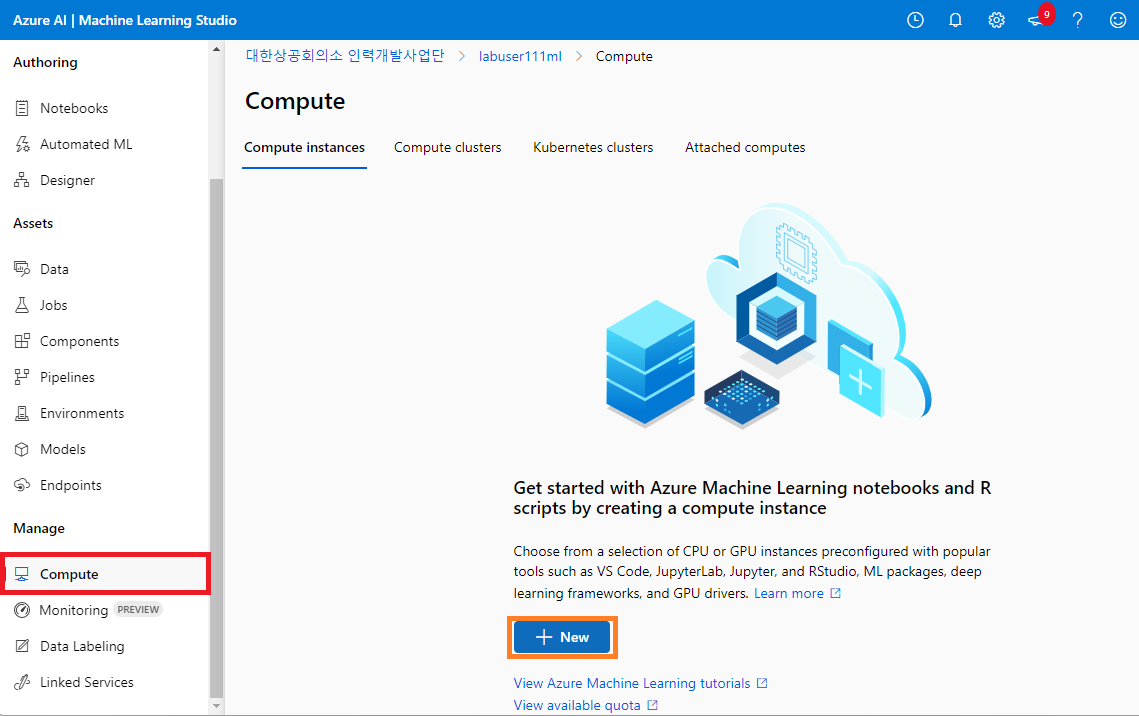Click the Endpoints cloud icon
Viewport: 1139px width, 716px height.
point(22,485)
